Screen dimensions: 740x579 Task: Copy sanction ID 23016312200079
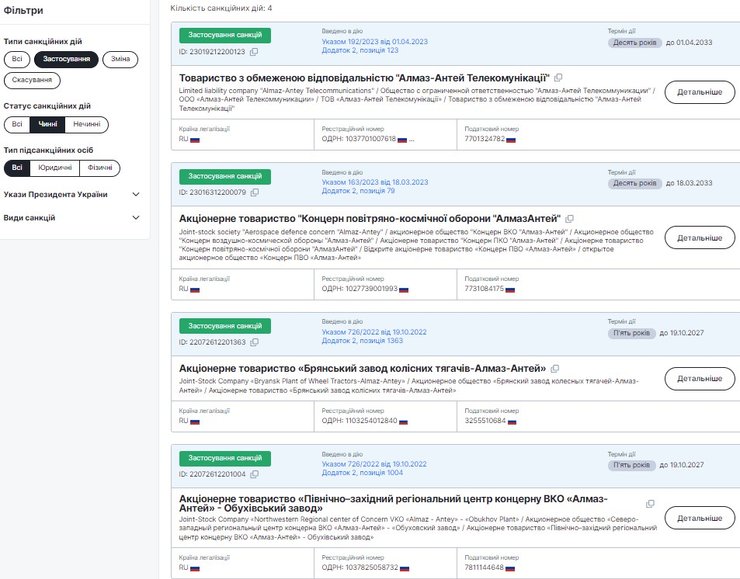tap(254, 192)
